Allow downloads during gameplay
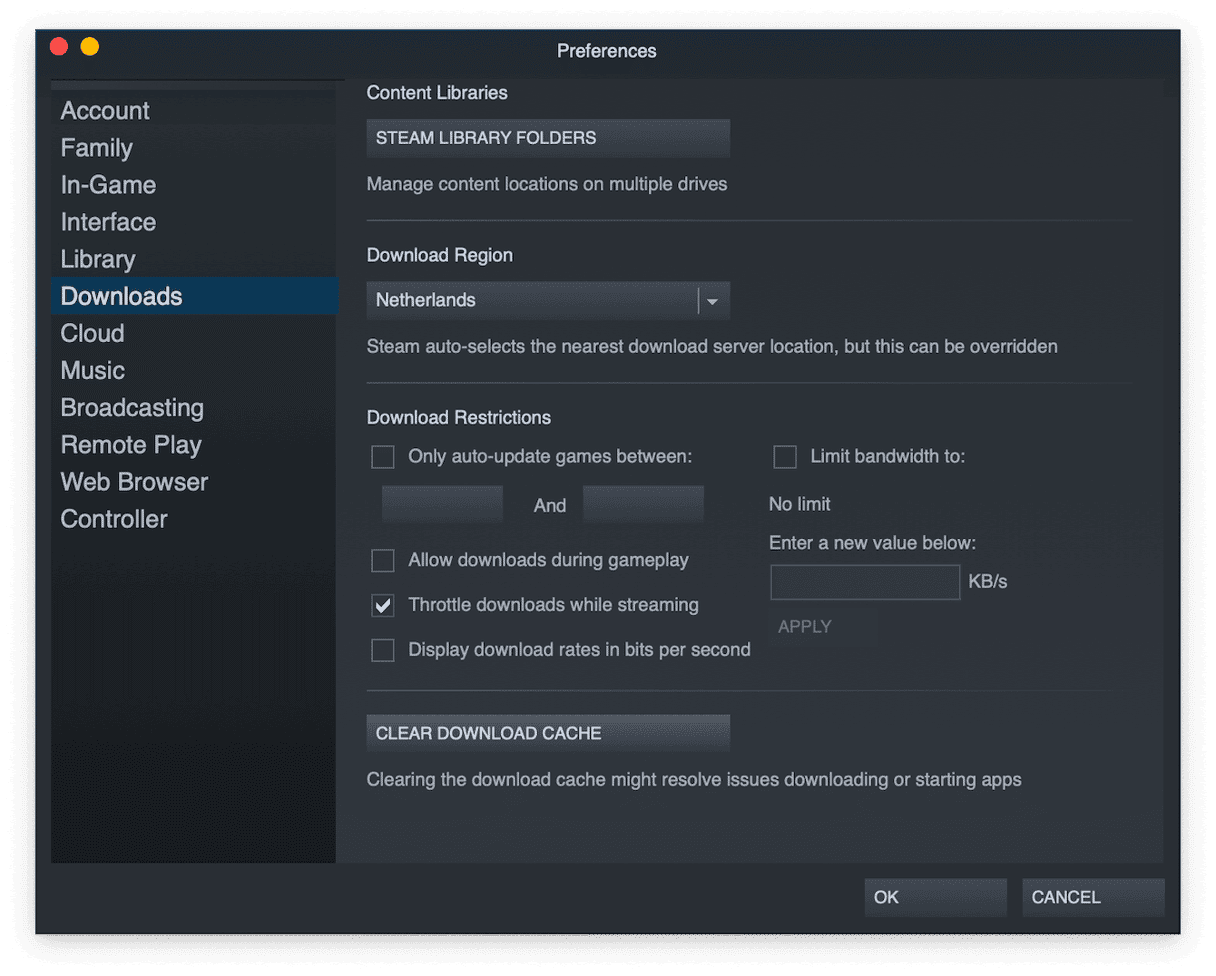 tap(383, 560)
